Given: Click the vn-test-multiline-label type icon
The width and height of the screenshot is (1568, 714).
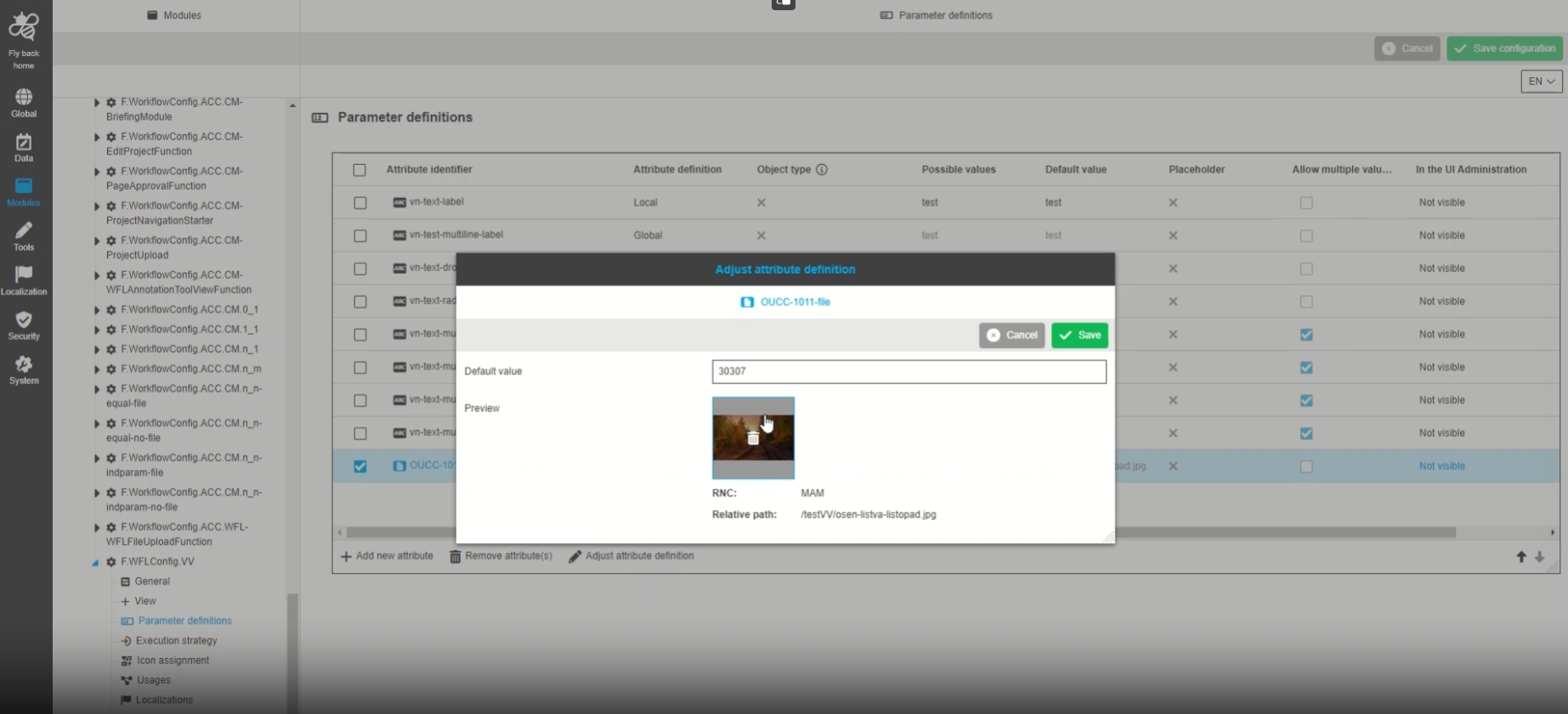Looking at the screenshot, I should click(399, 235).
